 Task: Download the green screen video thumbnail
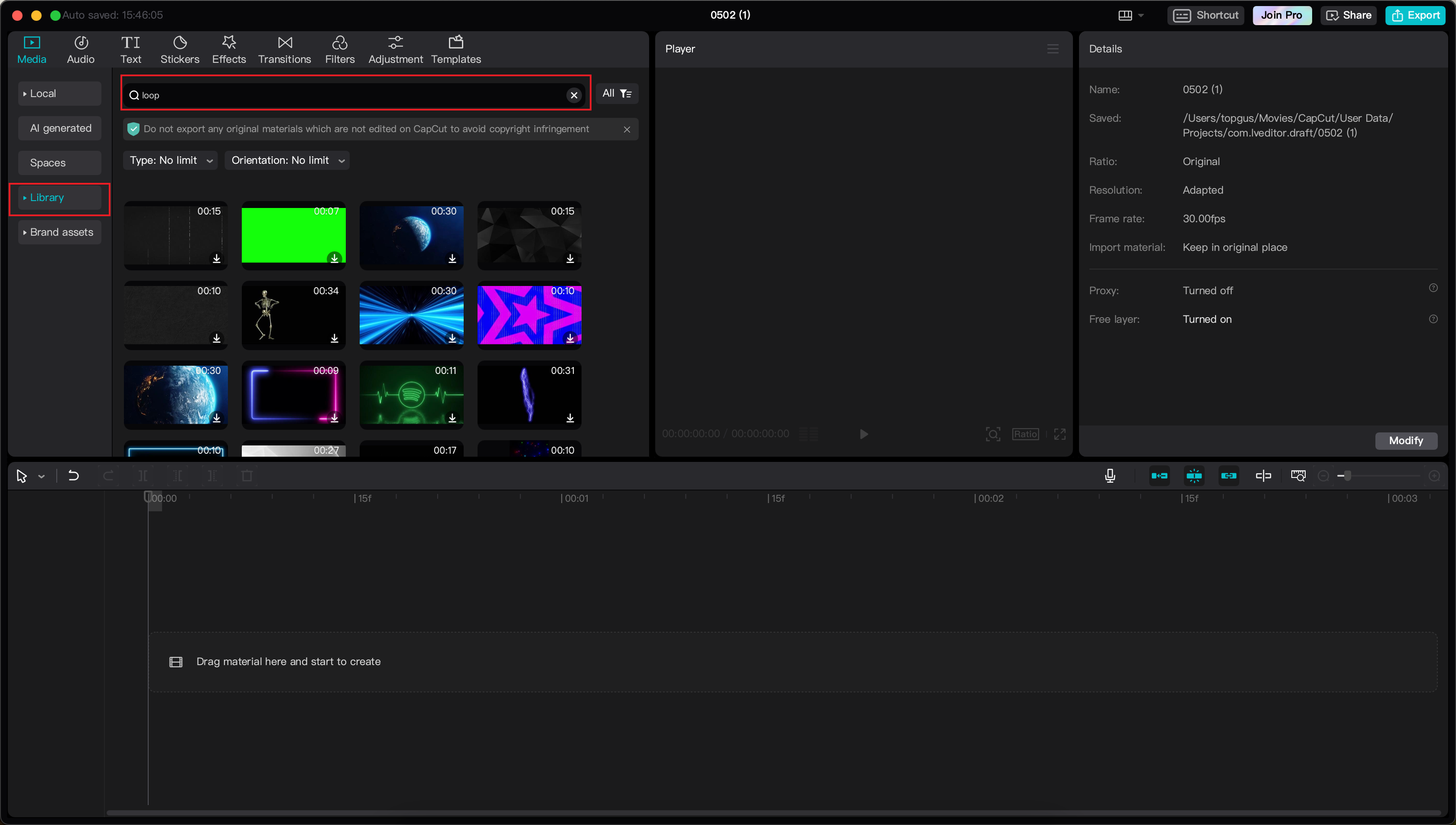coord(334,258)
